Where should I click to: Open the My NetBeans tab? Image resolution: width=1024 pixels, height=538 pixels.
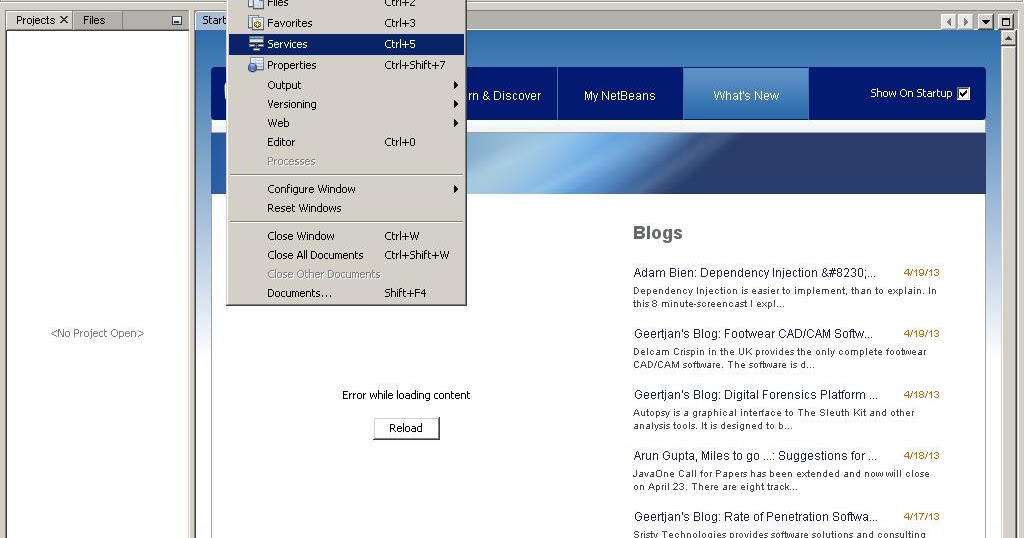tap(619, 95)
